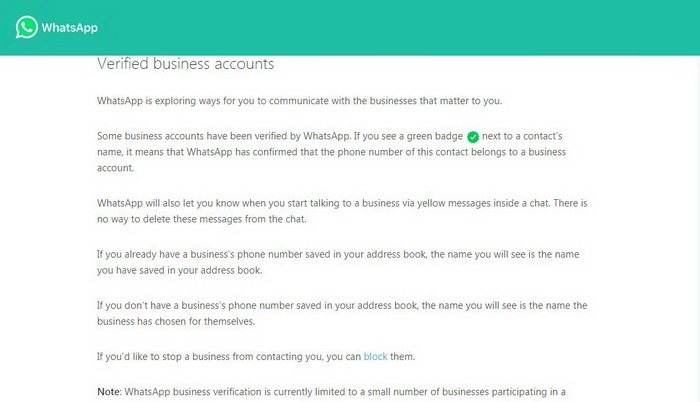This screenshot has height=402, width=700.
Task: Click the WhatsApp wordmark in header
Action: tap(70, 28)
